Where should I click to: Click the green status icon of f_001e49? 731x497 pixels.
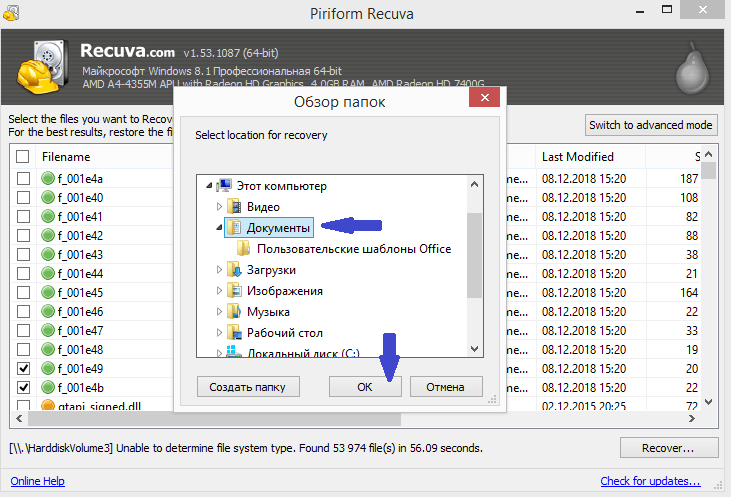pos(48,368)
